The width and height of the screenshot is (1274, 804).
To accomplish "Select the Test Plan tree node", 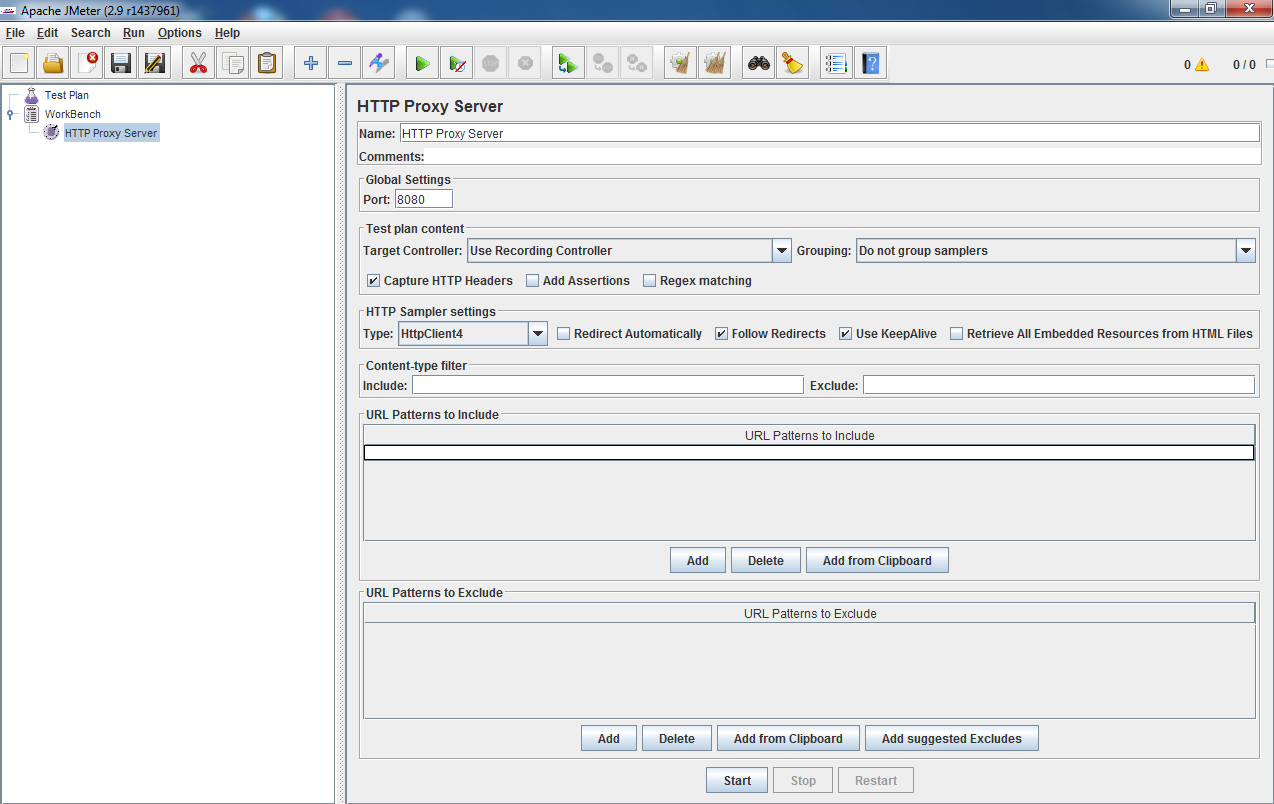I will pyautogui.click(x=66, y=95).
